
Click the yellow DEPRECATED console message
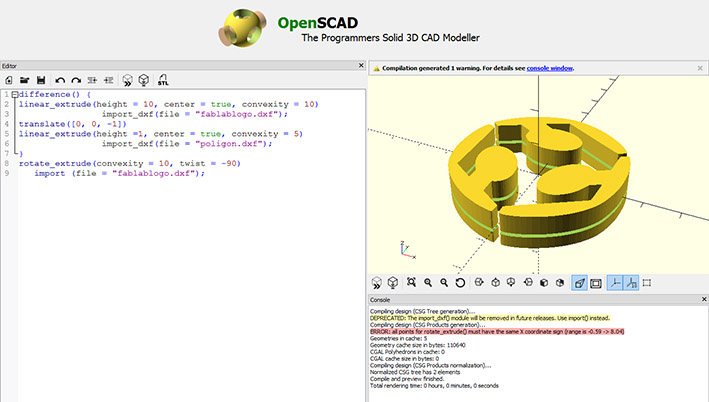490,318
